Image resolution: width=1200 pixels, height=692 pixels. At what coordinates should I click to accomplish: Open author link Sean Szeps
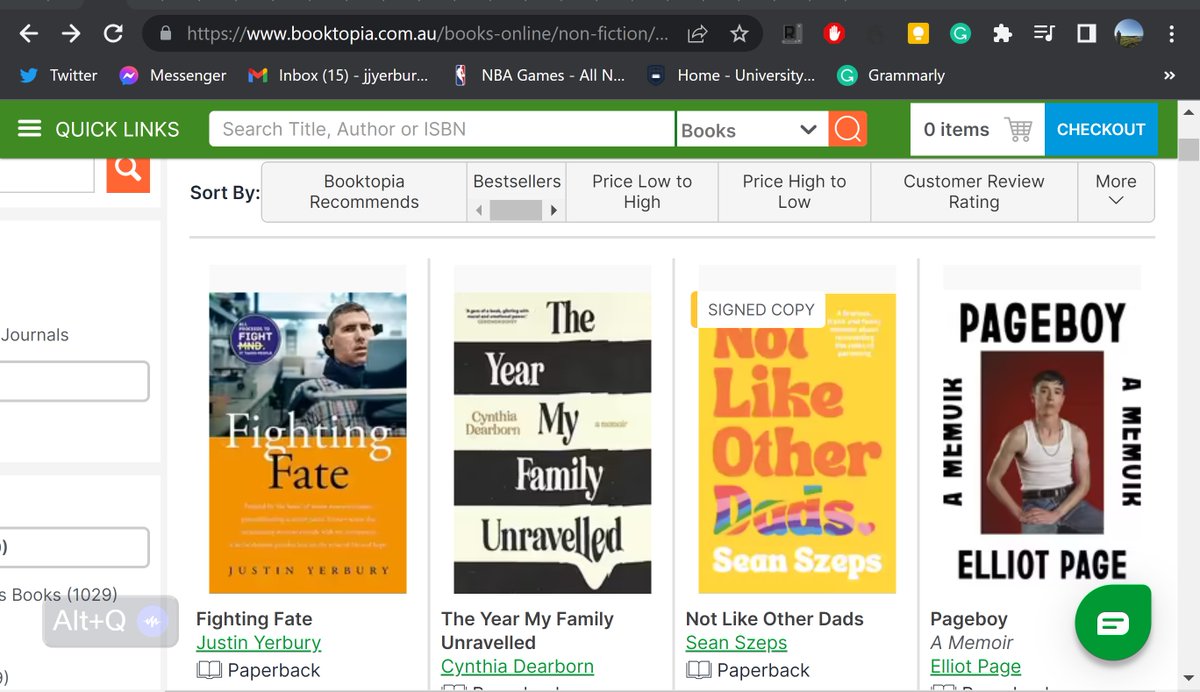click(736, 643)
